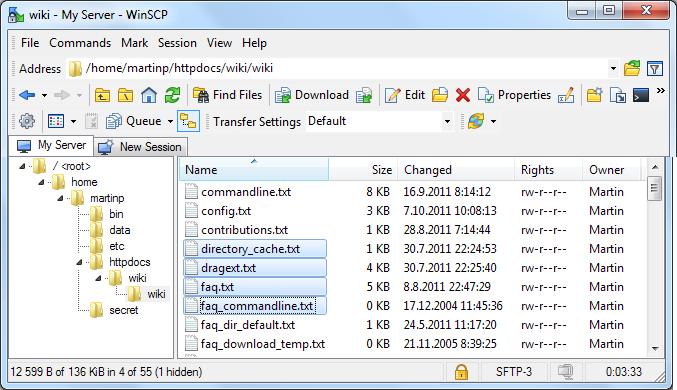Screen dimensions: 677x390
Task: Click the open folder icon after Edit
Action: pyautogui.click(x=440, y=95)
